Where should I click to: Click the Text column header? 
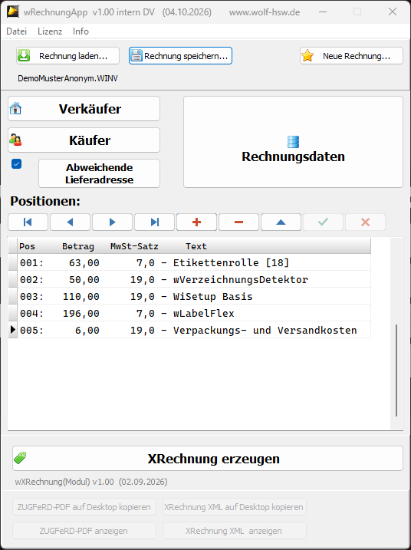pos(196,246)
